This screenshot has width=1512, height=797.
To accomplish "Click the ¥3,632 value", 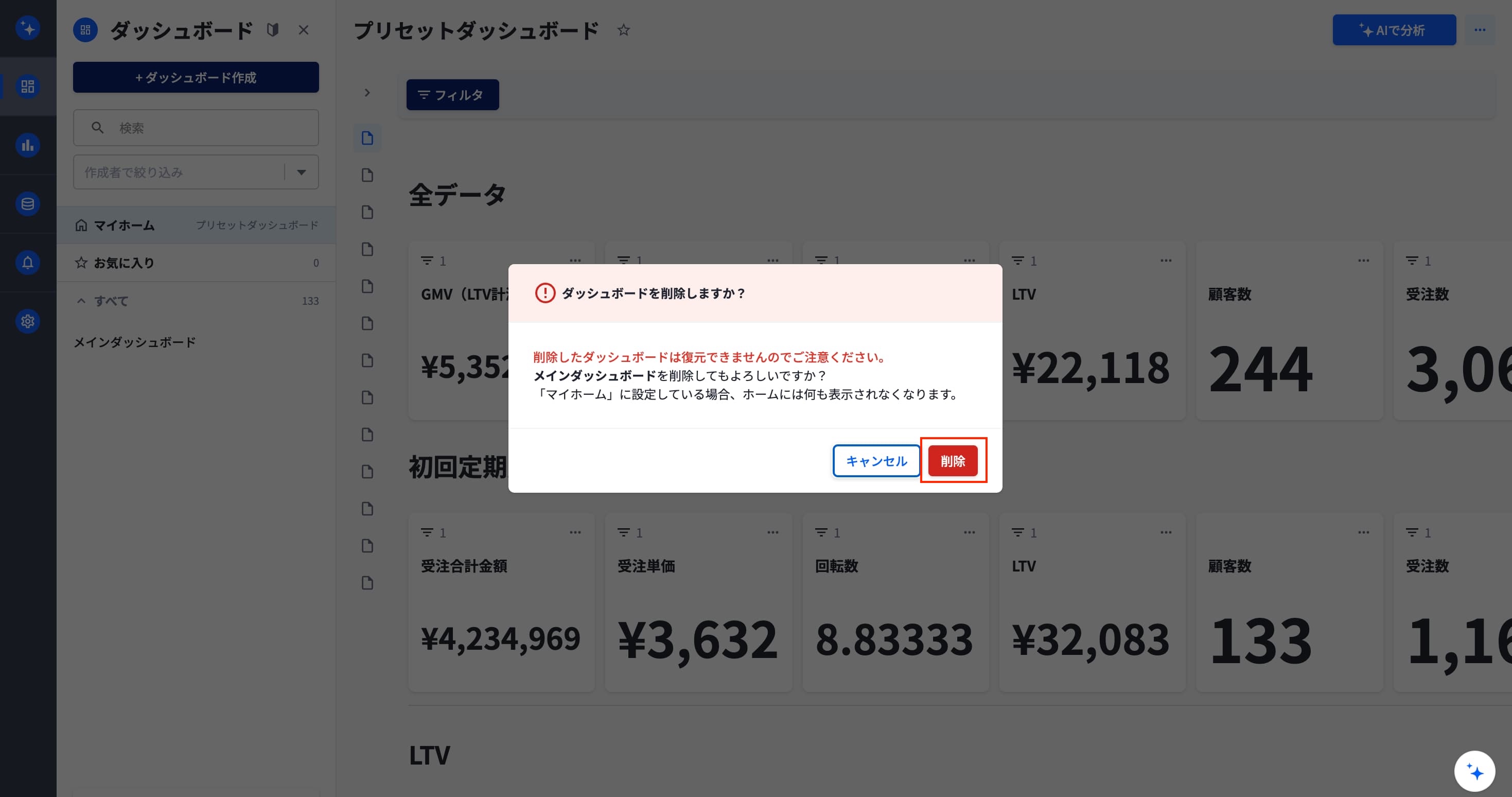I will pyautogui.click(x=698, y=640).
